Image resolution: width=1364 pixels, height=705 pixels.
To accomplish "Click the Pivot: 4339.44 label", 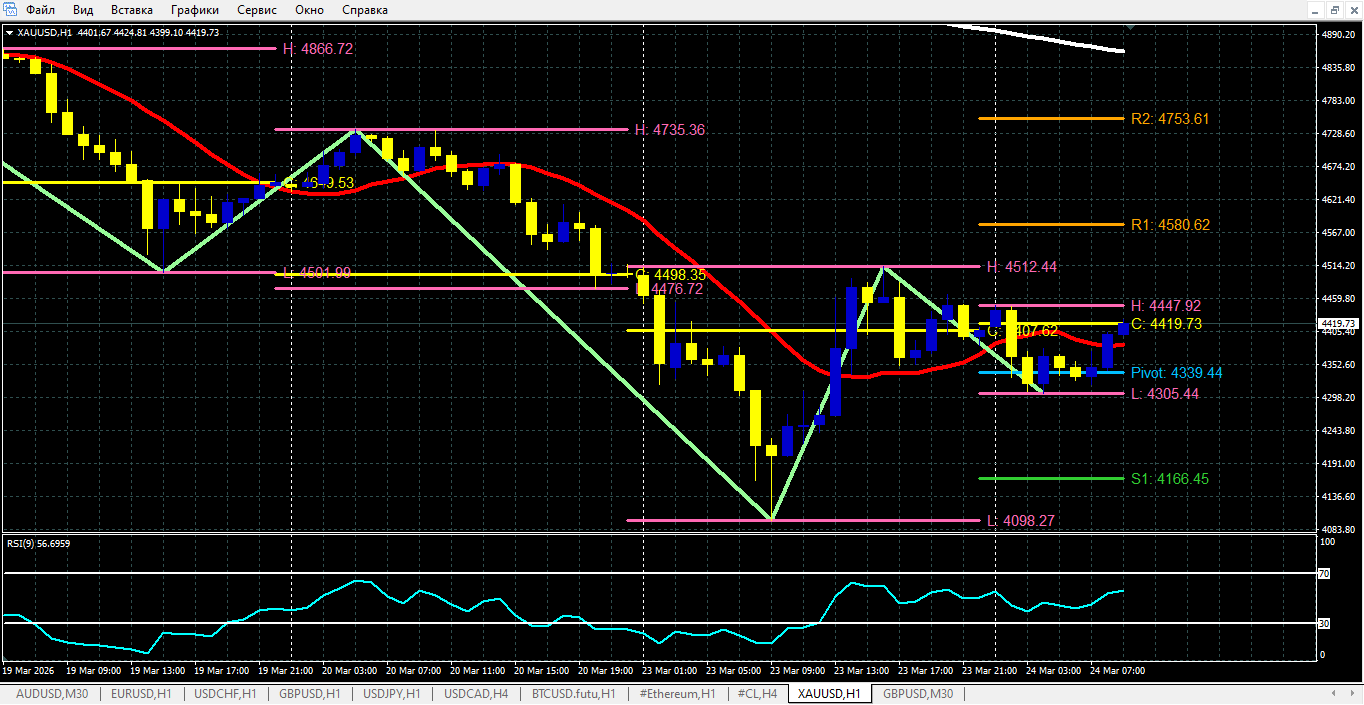I will pos(1176,373).
